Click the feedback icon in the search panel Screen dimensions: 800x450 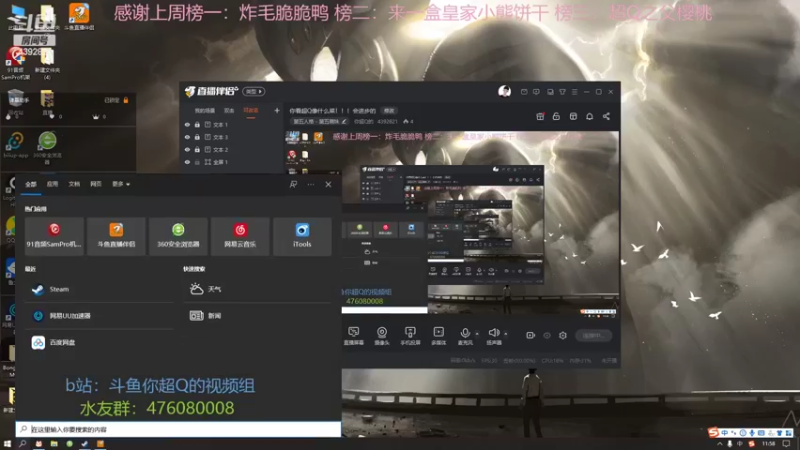click(293, 184)
